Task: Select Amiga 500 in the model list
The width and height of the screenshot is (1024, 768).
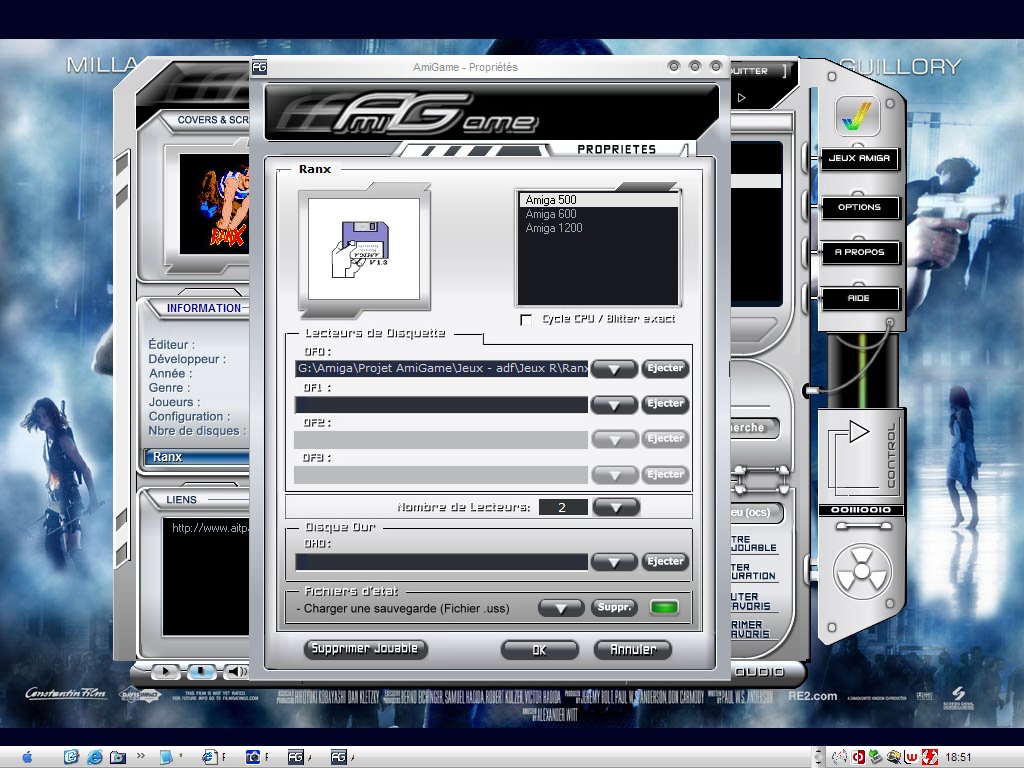Action: (x=598, y=200)
